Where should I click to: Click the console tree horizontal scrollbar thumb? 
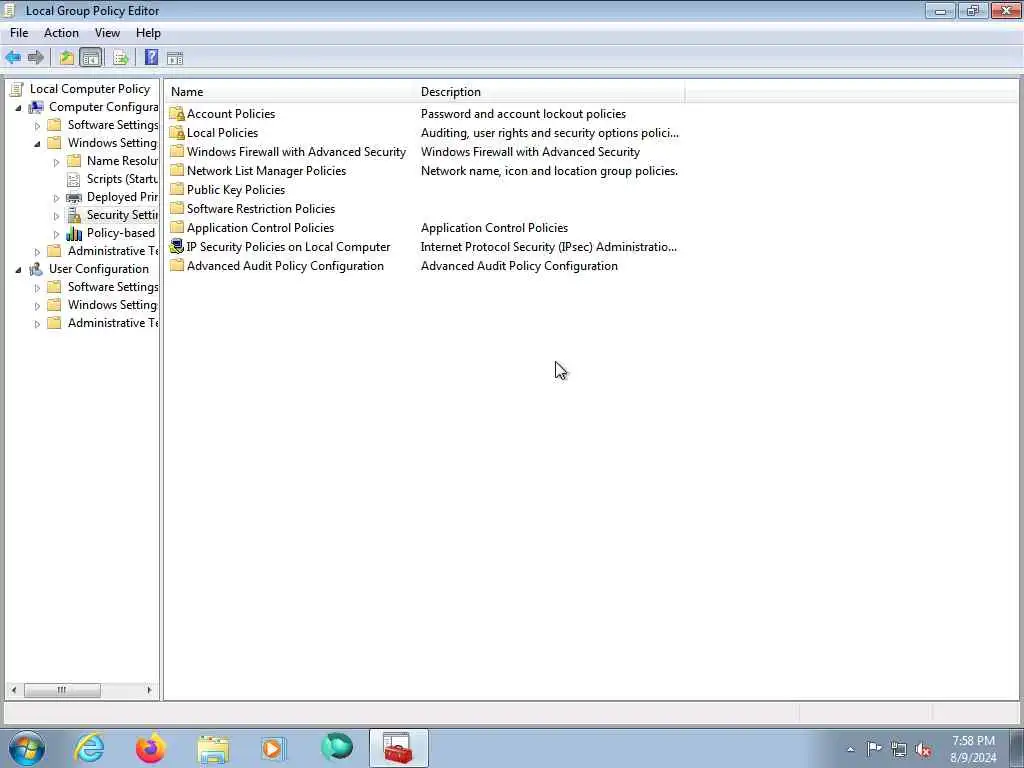[62, 690]
